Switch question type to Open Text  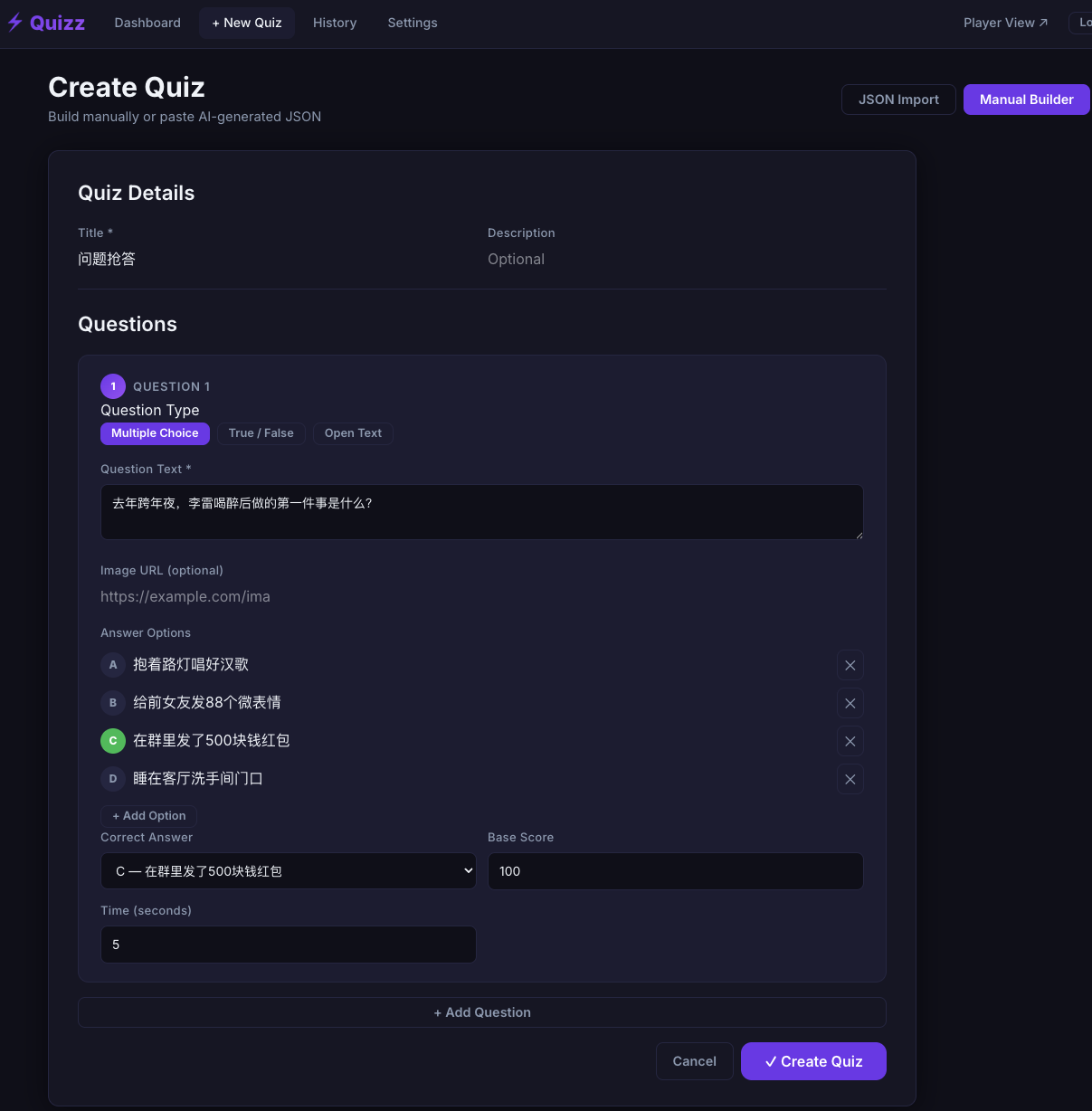[x=353, y=433]
